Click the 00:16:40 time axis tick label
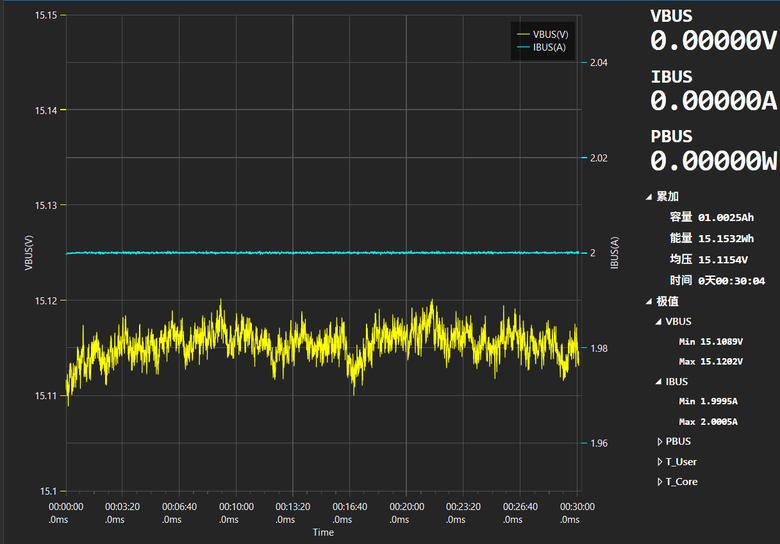The height and width of the screenshot is (544, 780). pyautogui.click(x=350, y=513)
